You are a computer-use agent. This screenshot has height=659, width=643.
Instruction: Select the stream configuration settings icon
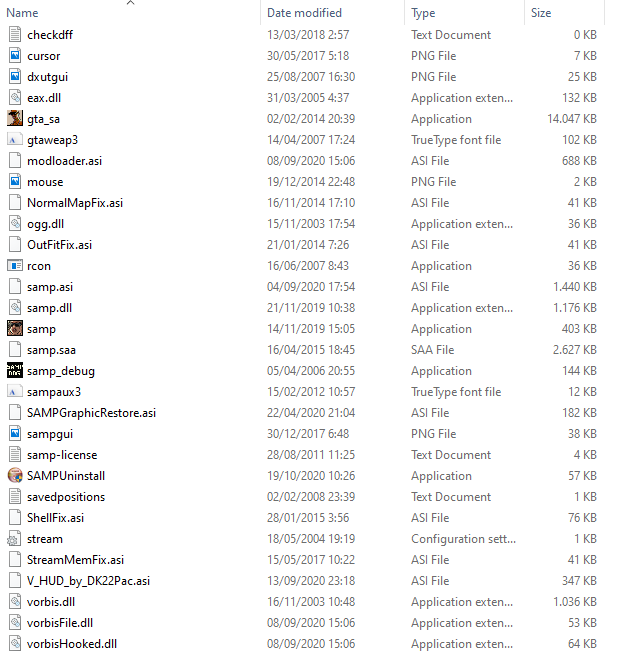coord(15,539)
